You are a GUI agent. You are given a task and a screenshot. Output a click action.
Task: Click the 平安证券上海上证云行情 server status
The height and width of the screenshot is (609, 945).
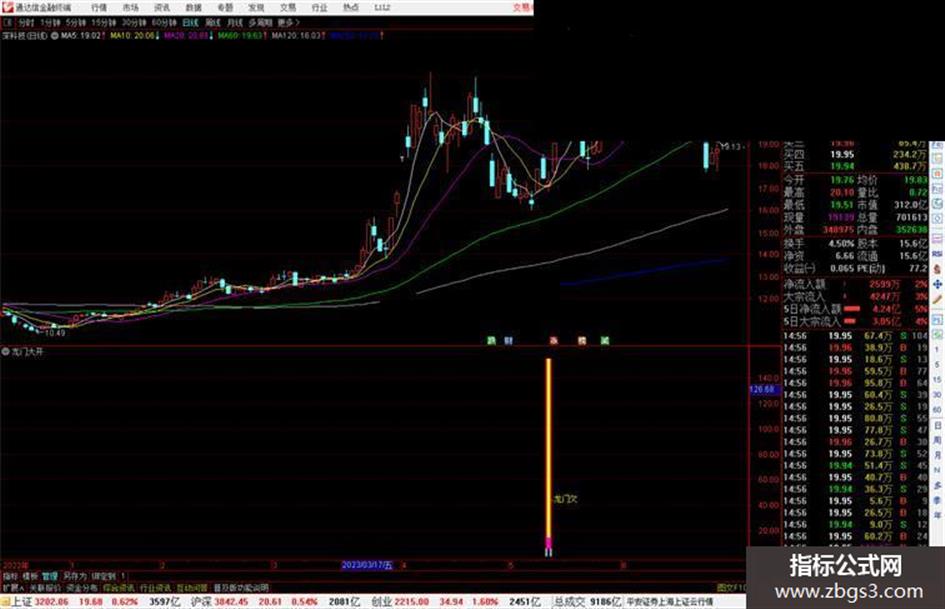669,602
